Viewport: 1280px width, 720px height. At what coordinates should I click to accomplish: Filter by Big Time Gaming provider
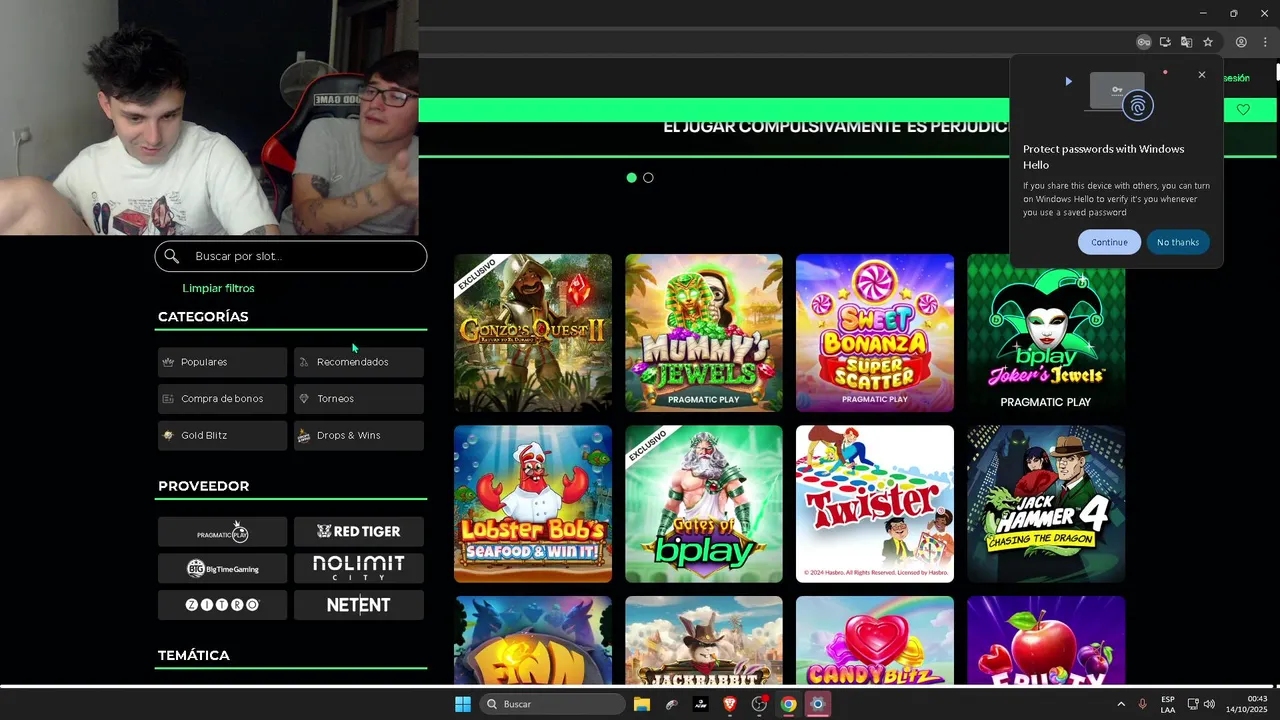pyautogui.click(x=222, y=568)
